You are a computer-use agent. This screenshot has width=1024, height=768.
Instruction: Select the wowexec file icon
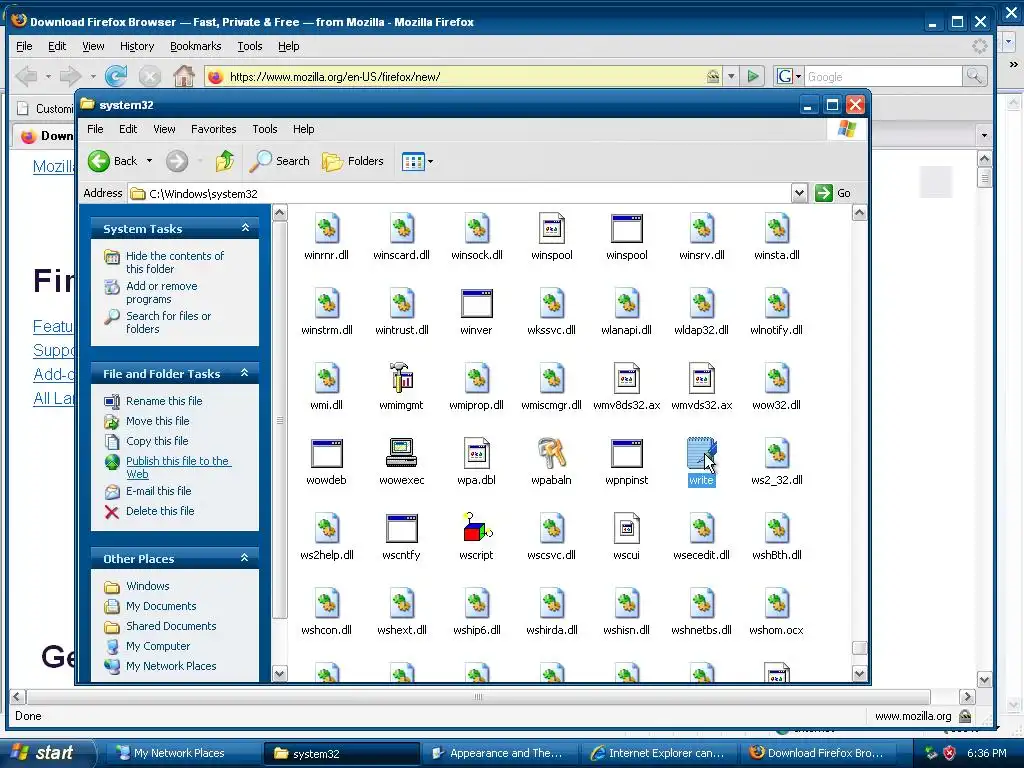point(401,453)
